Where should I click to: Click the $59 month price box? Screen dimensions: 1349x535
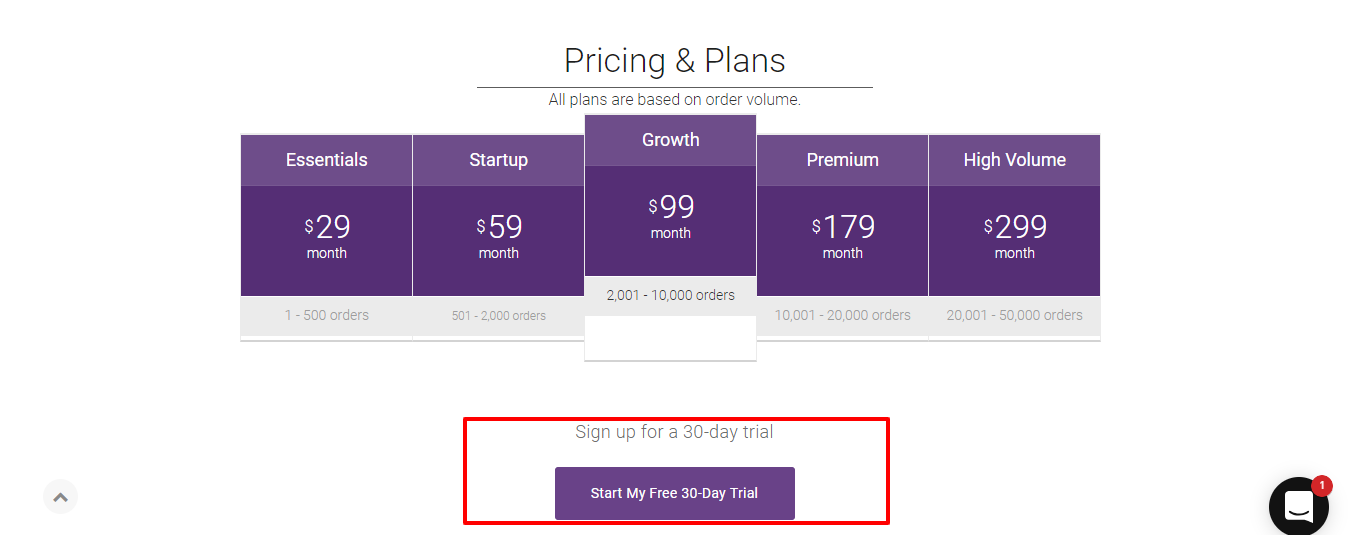click(x=498, y=238)
